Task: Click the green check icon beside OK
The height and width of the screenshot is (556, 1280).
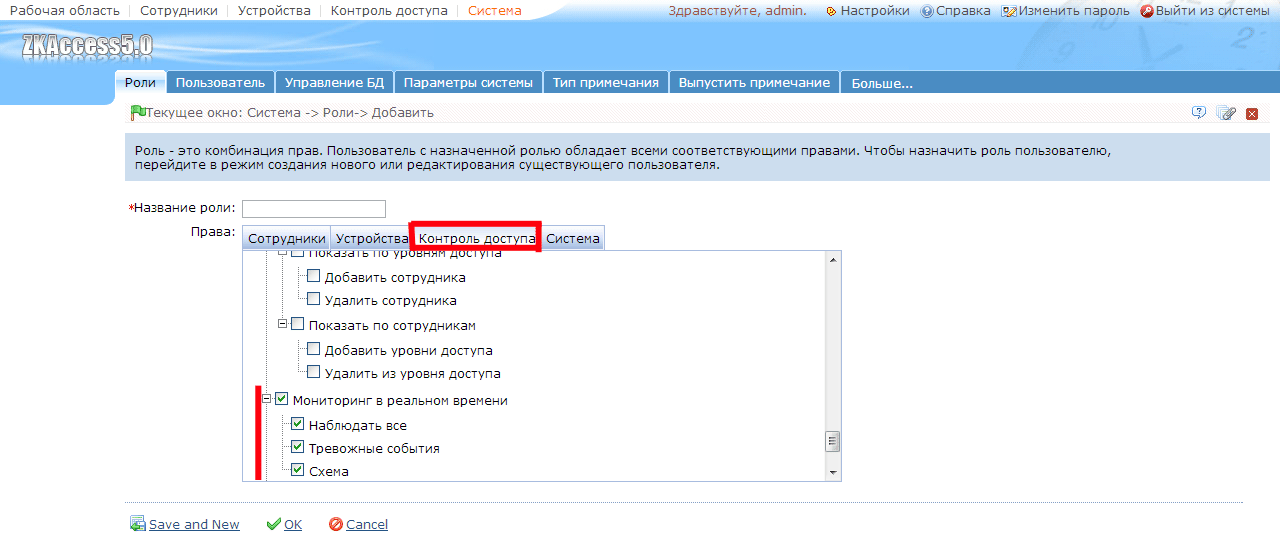Action: point(274,524)
